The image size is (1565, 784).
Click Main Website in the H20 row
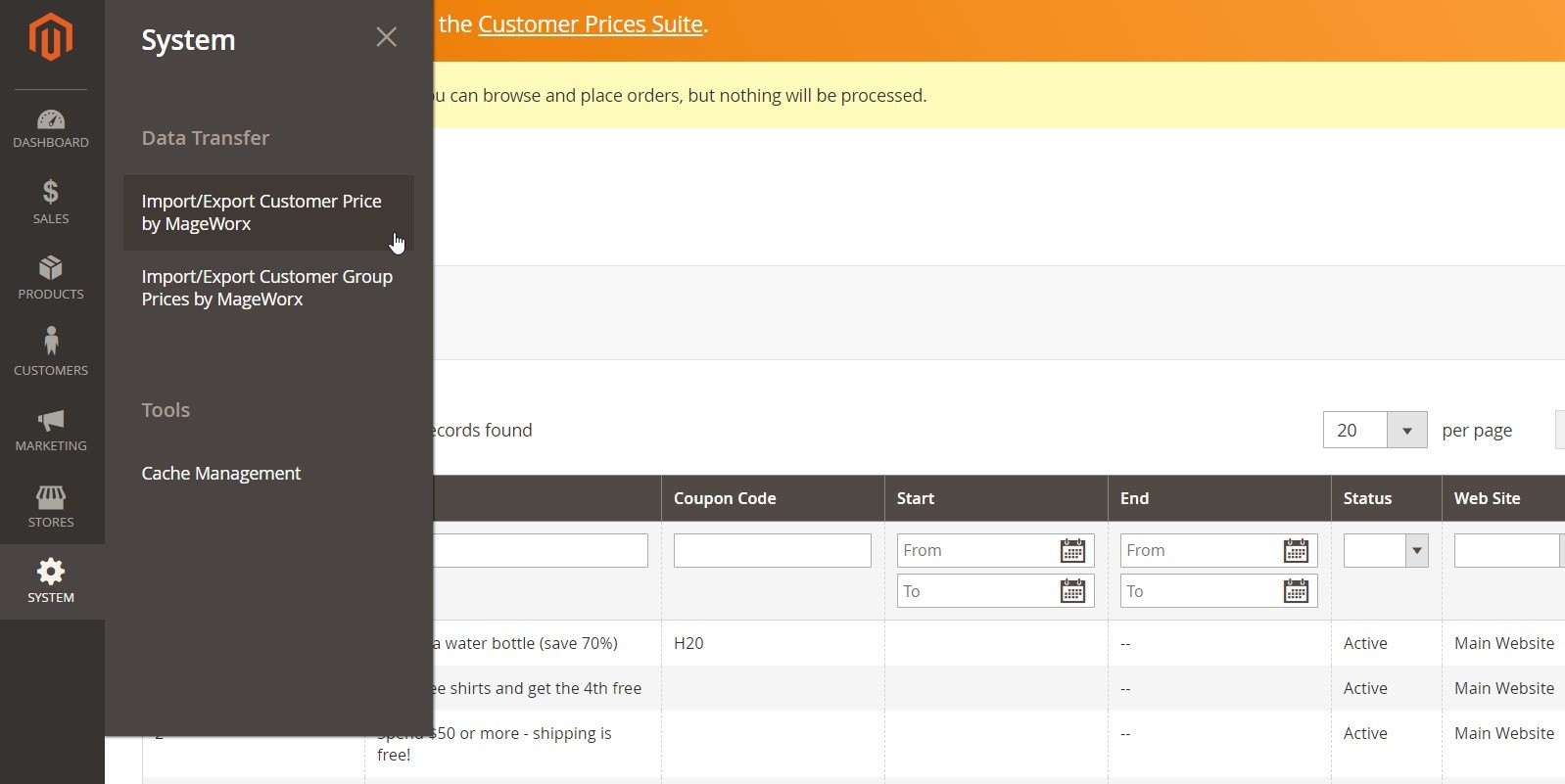click(x=1504, y=643)
